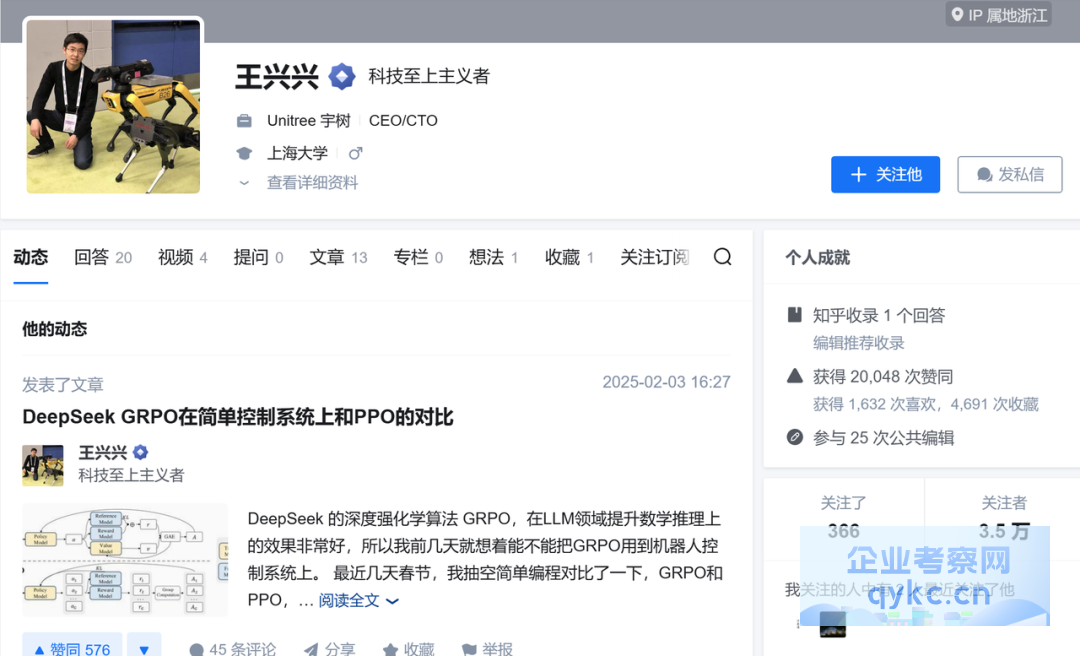Image resolution: width=1080 pixels, height=656 pixels.
Task: Upvote the article with 赞同 576 button
Action: pyautogui.click(x=72, y=648)
